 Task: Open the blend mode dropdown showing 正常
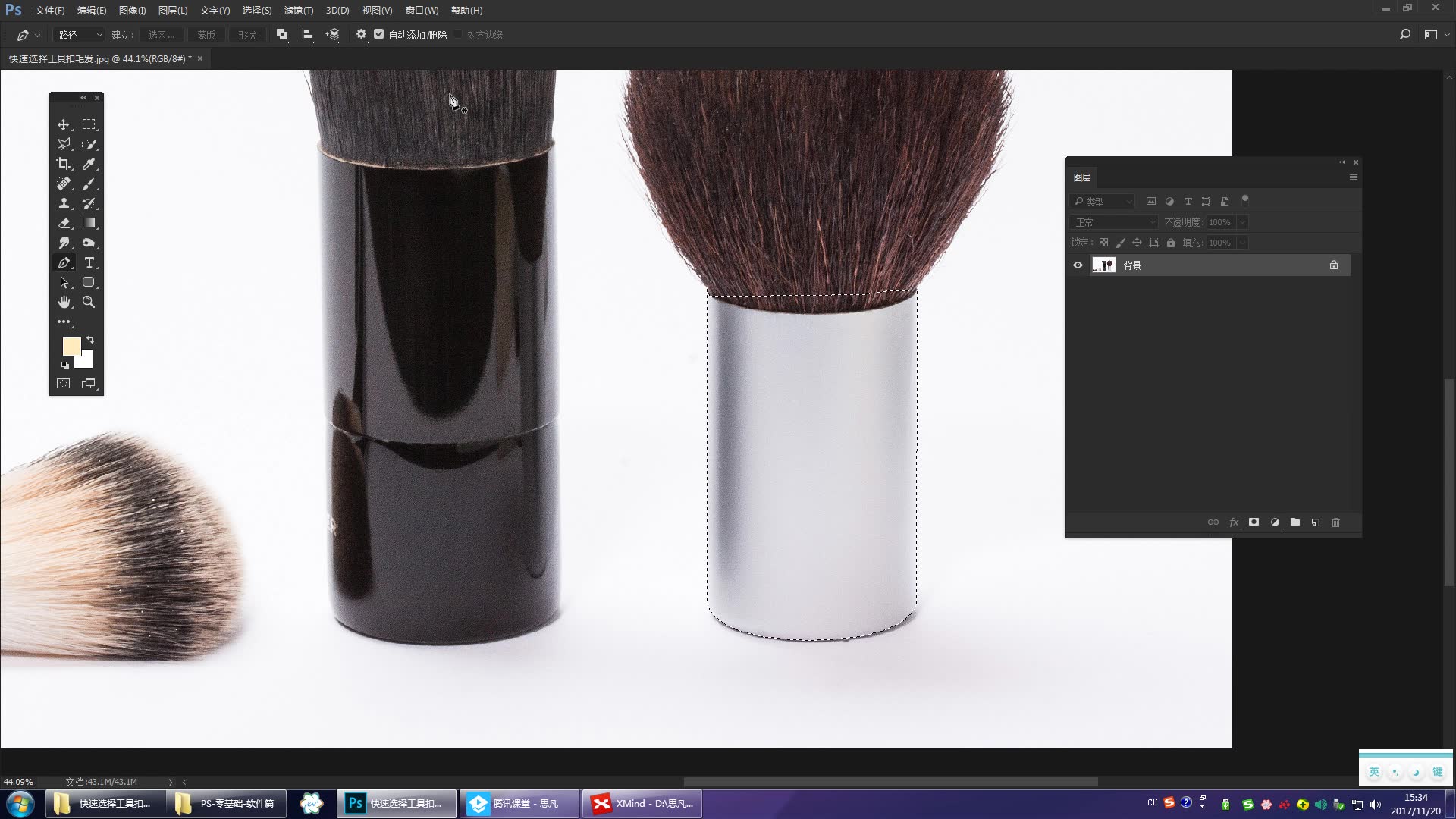point(1113,221)
